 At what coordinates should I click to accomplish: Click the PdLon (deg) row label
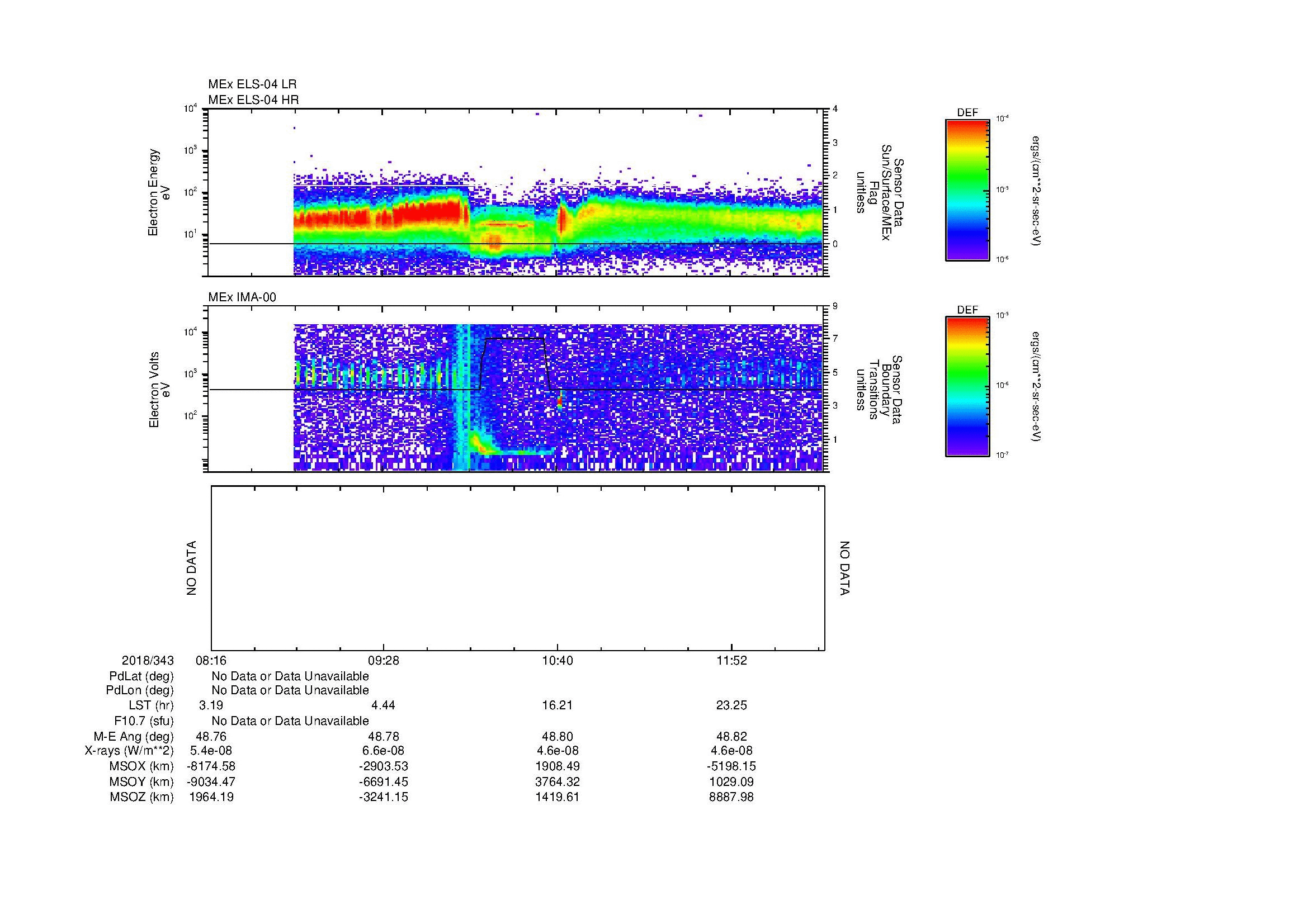point(140,690)
